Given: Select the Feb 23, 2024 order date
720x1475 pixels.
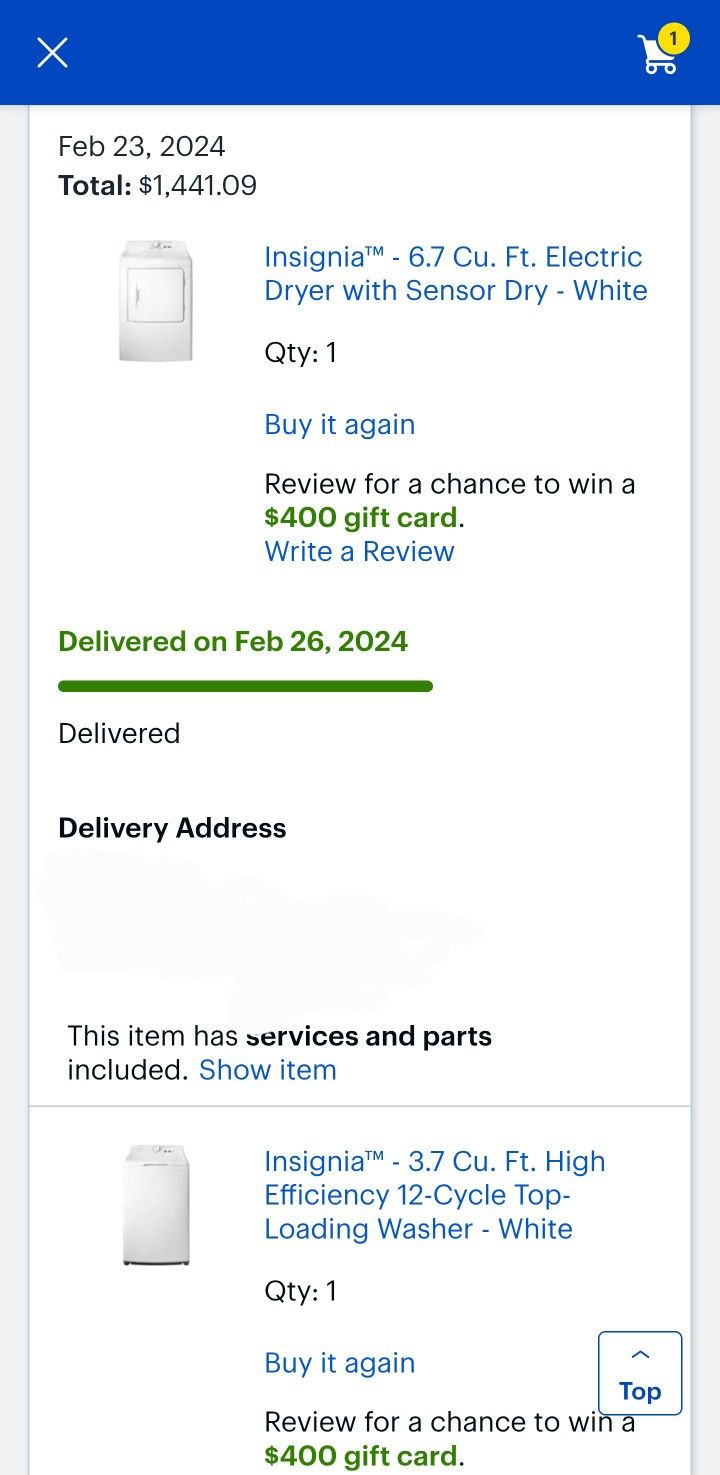Looking at the screenshot, I should (142, 146).
